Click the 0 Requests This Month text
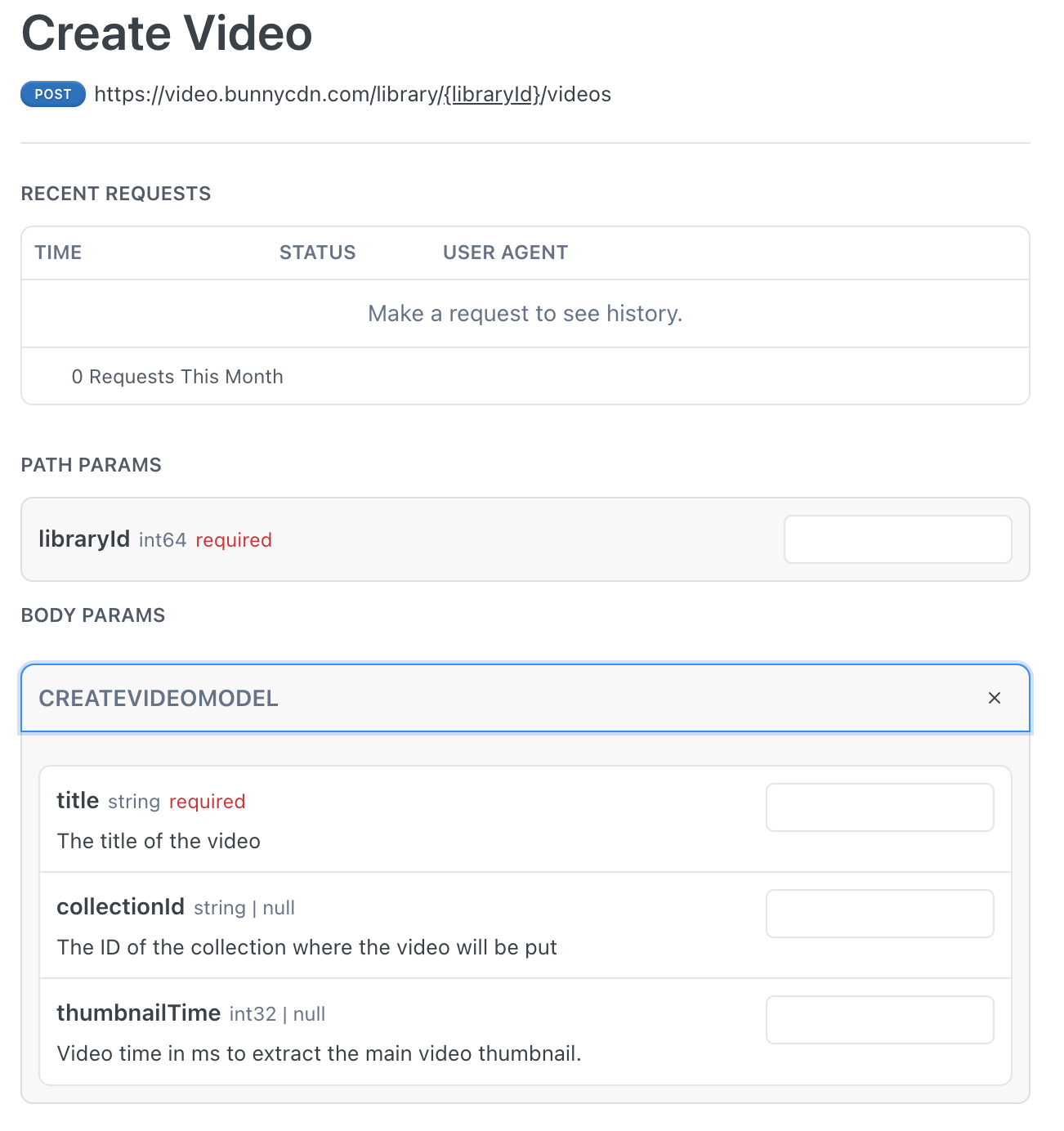The height and width of the screenshot is (1131, 1064). pyautogui.click(x=177, y=377)
